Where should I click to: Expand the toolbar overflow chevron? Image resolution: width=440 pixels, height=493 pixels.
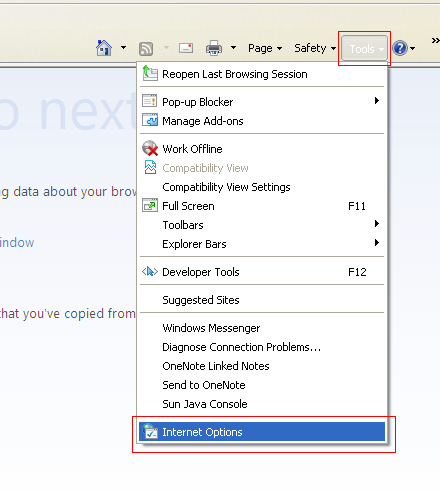[435, 41]
